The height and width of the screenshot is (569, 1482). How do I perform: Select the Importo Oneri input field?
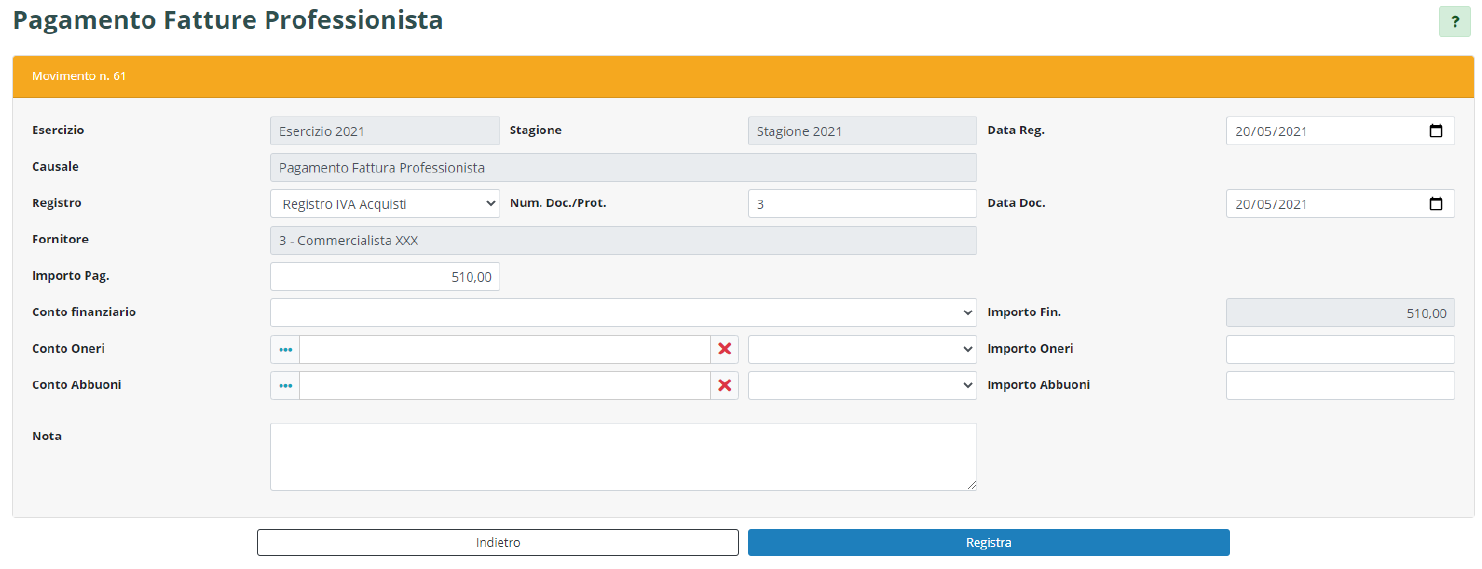[x=1339, y=349]
